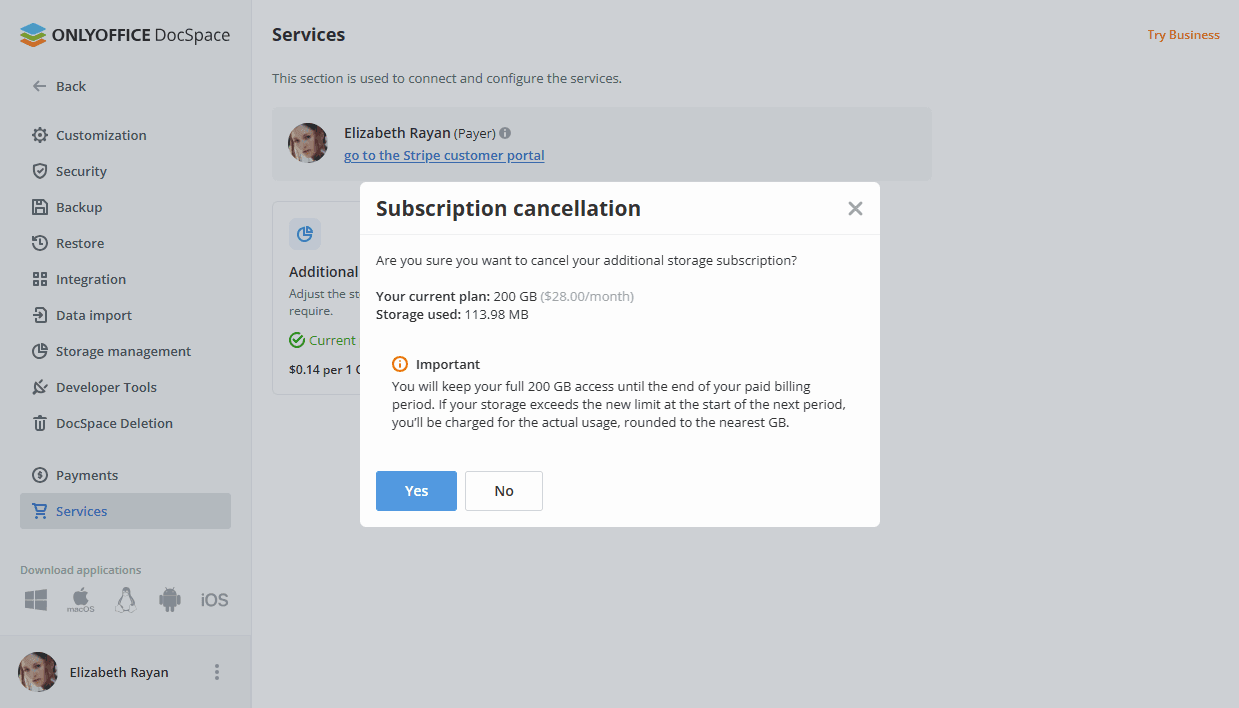Click No to keep the subscription
The image size is (1239, 708).
pyautogui.click(x=504, y=491)
